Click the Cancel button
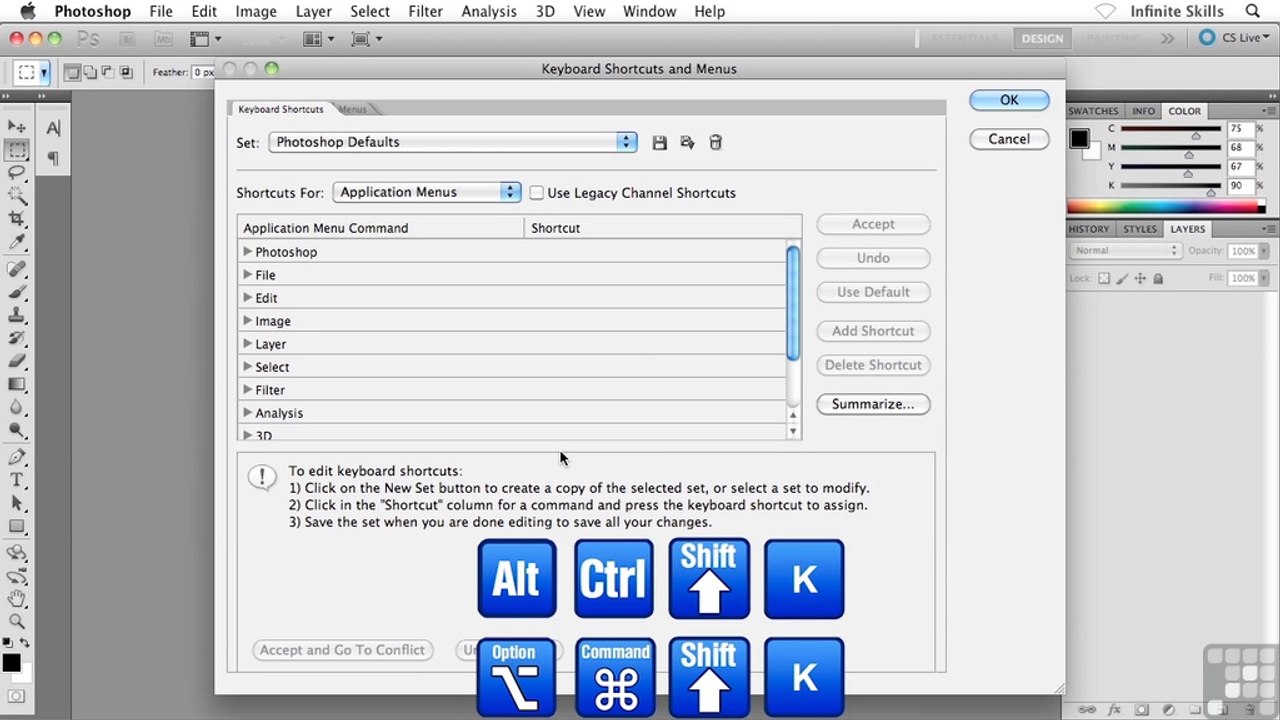Image resolution: width=1280 pixels, height=720 pixels. pyautogui.click(x=1009, y=139)
